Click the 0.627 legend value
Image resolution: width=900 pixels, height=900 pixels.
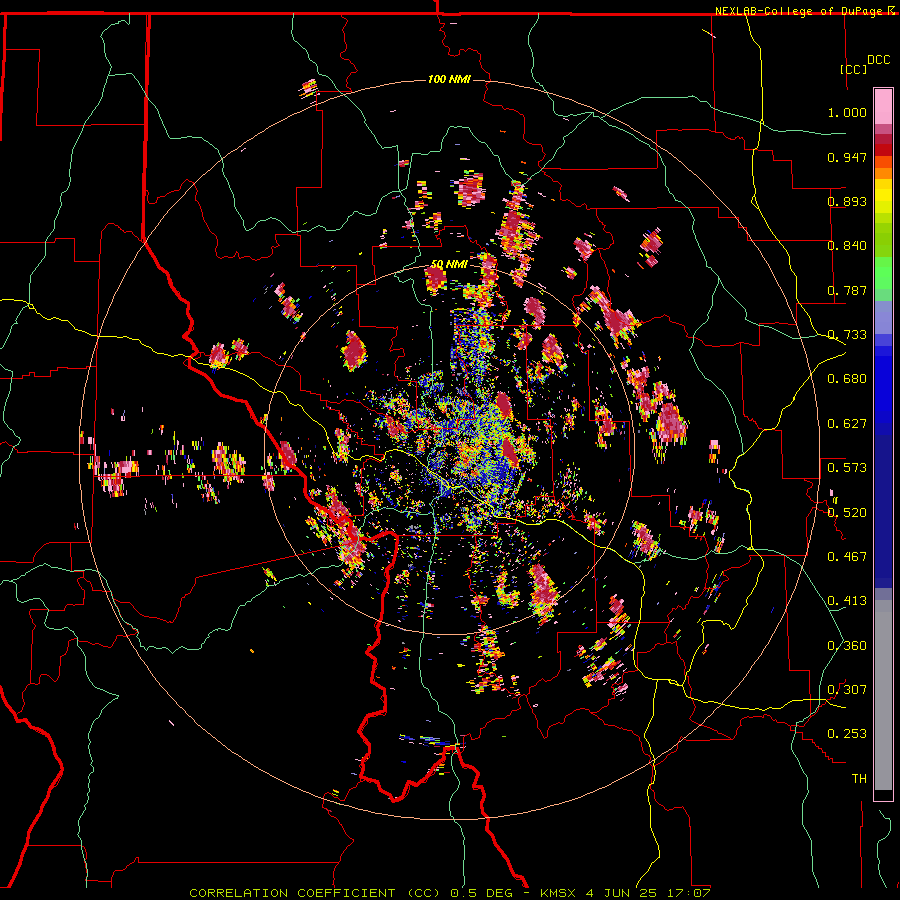point(847,424)
